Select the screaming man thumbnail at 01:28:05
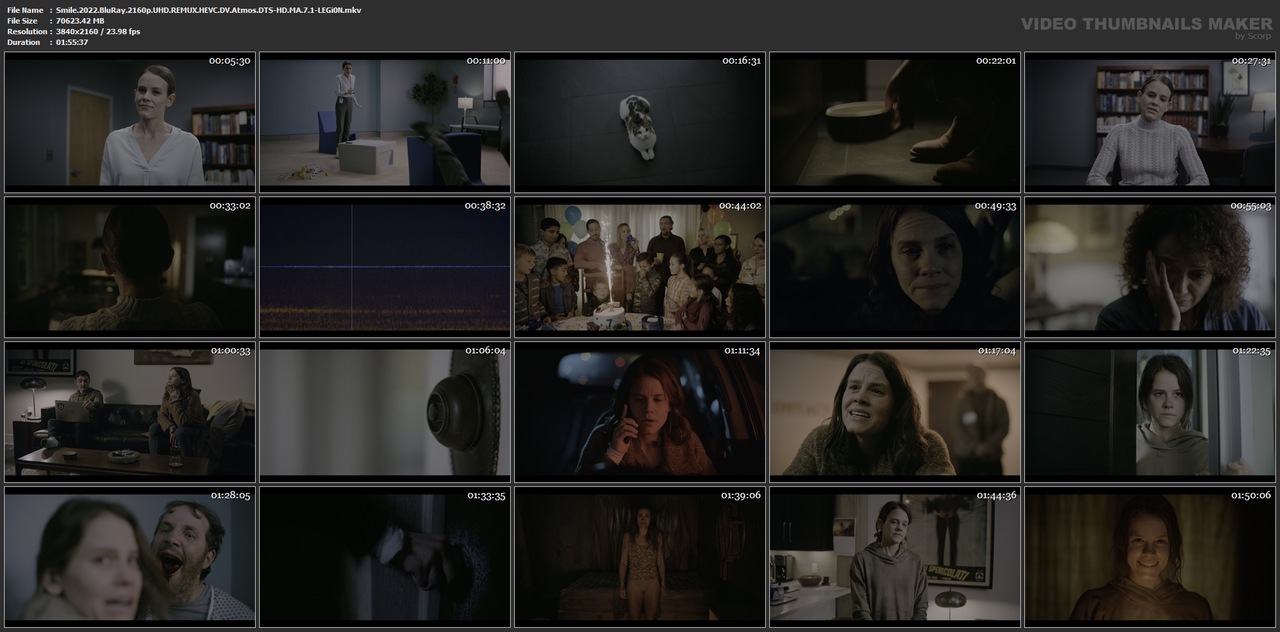Image resolution: width=1280 pixels, height=632 pixels. point(130,556)
